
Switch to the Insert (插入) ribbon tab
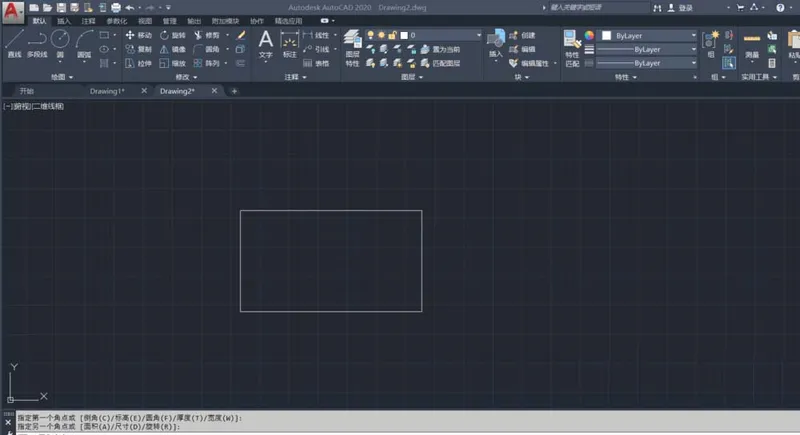click(64, 21)
